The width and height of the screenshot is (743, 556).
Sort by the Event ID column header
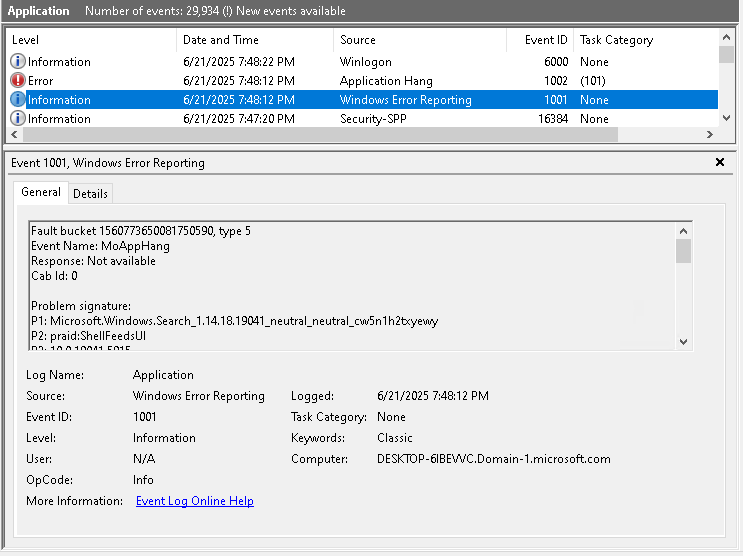click(x=540, y=40)
